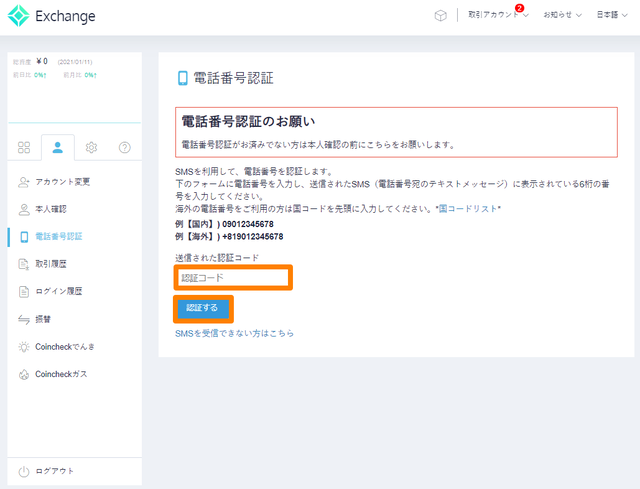
Task: Open the 国コードリスト link
Action: 468,209
